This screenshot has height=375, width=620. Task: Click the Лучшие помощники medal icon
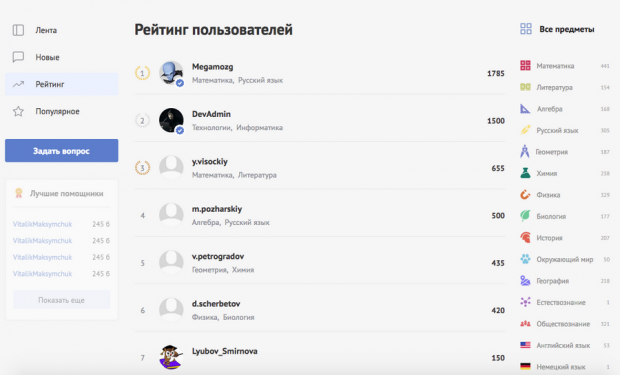pos(18,193)
